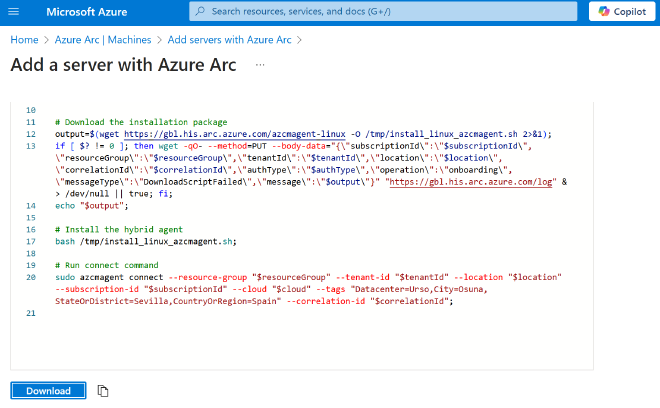The height and width of the screenshot is (408, 660).
Task: Click the 'Add a server with Azure Arc' heading
Action: 123,65
